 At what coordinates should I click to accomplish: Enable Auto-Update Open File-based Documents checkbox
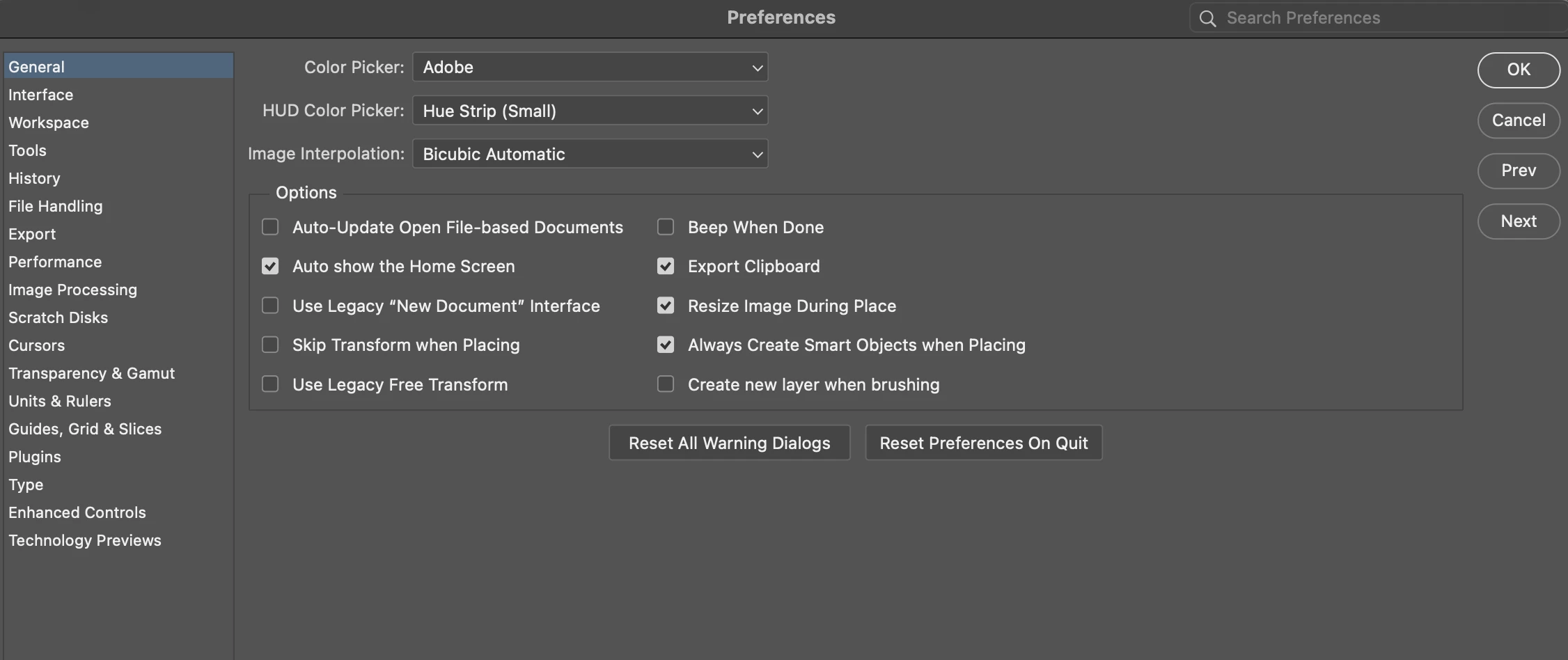pos(270,227)
